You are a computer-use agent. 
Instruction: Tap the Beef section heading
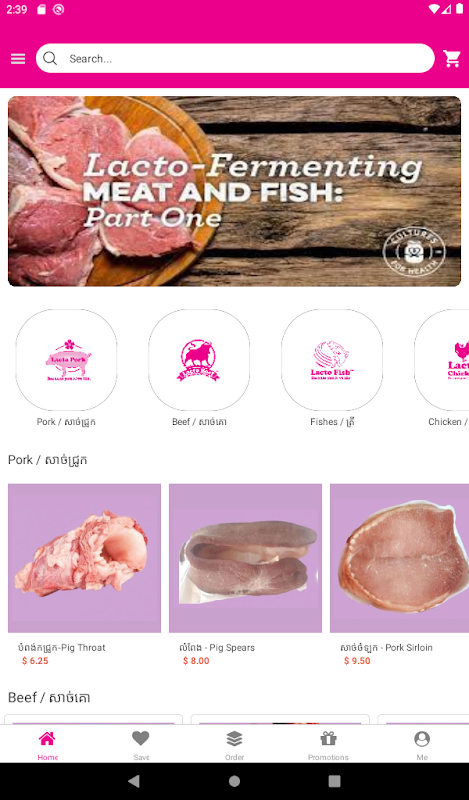click(x=49, y=697)
